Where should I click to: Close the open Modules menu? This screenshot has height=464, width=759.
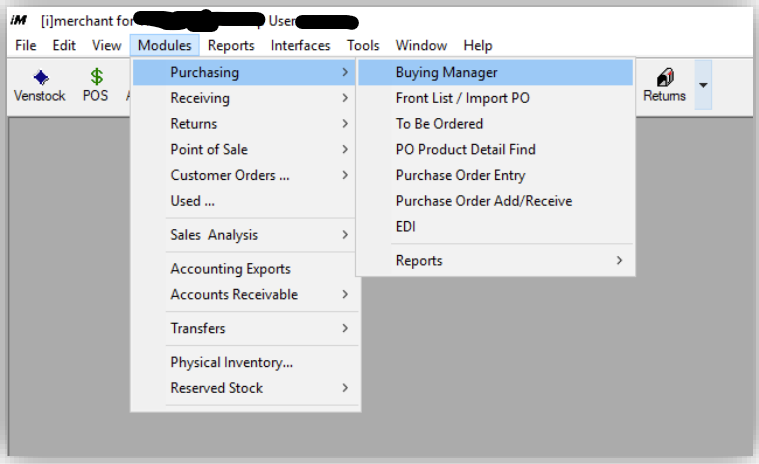(165, 45)
